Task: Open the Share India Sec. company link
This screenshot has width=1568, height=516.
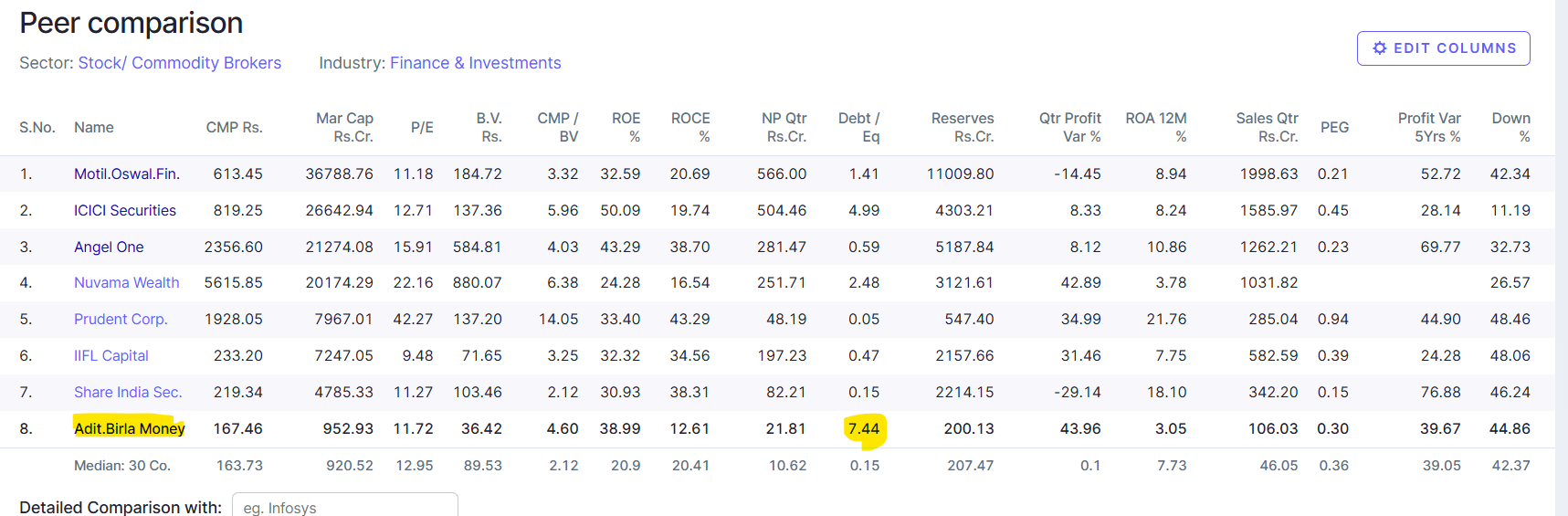Action: click(x=128, y=393)
